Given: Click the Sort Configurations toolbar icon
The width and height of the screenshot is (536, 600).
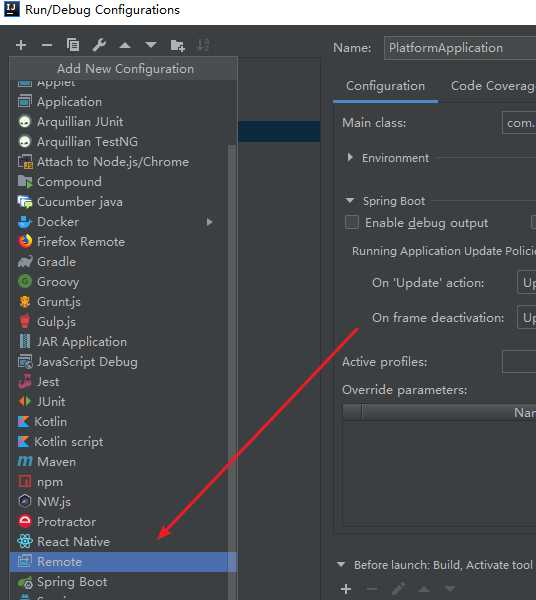Looking at the screenshot, I should pyautogui.click(x=203, y=45).
